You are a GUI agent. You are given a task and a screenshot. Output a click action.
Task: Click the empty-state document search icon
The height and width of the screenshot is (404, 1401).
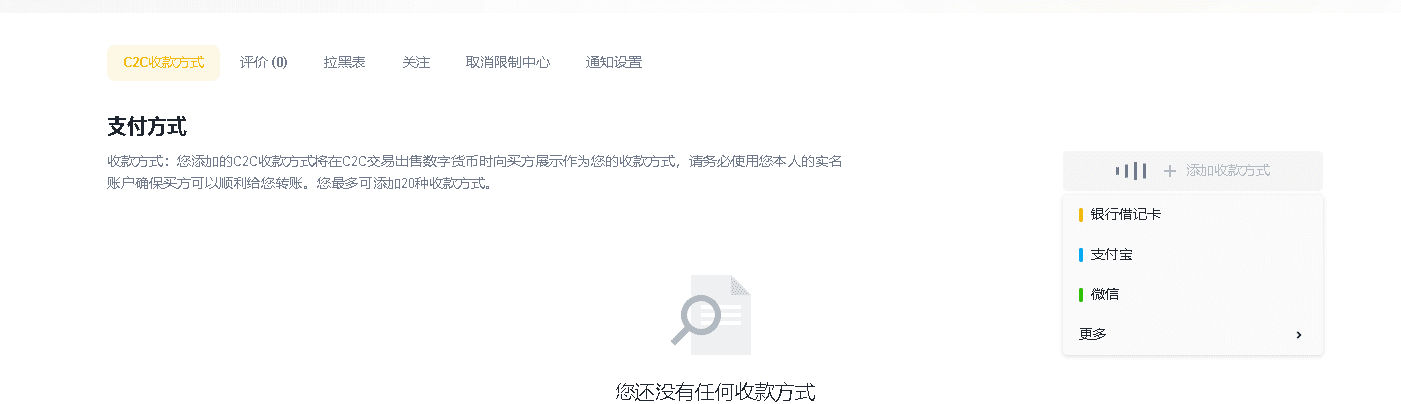(711, 314)
